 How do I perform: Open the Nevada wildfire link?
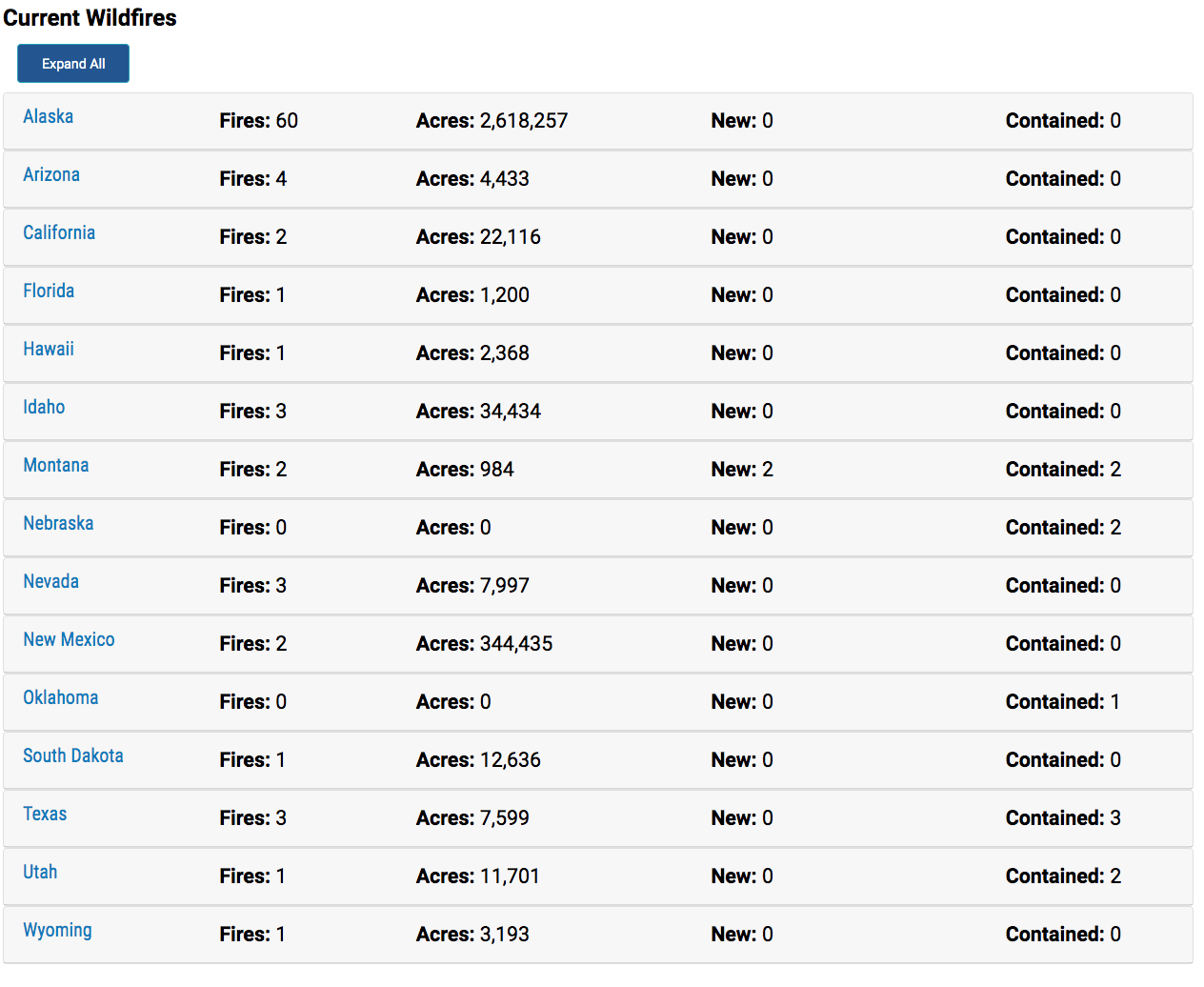(x=51, y=581)
